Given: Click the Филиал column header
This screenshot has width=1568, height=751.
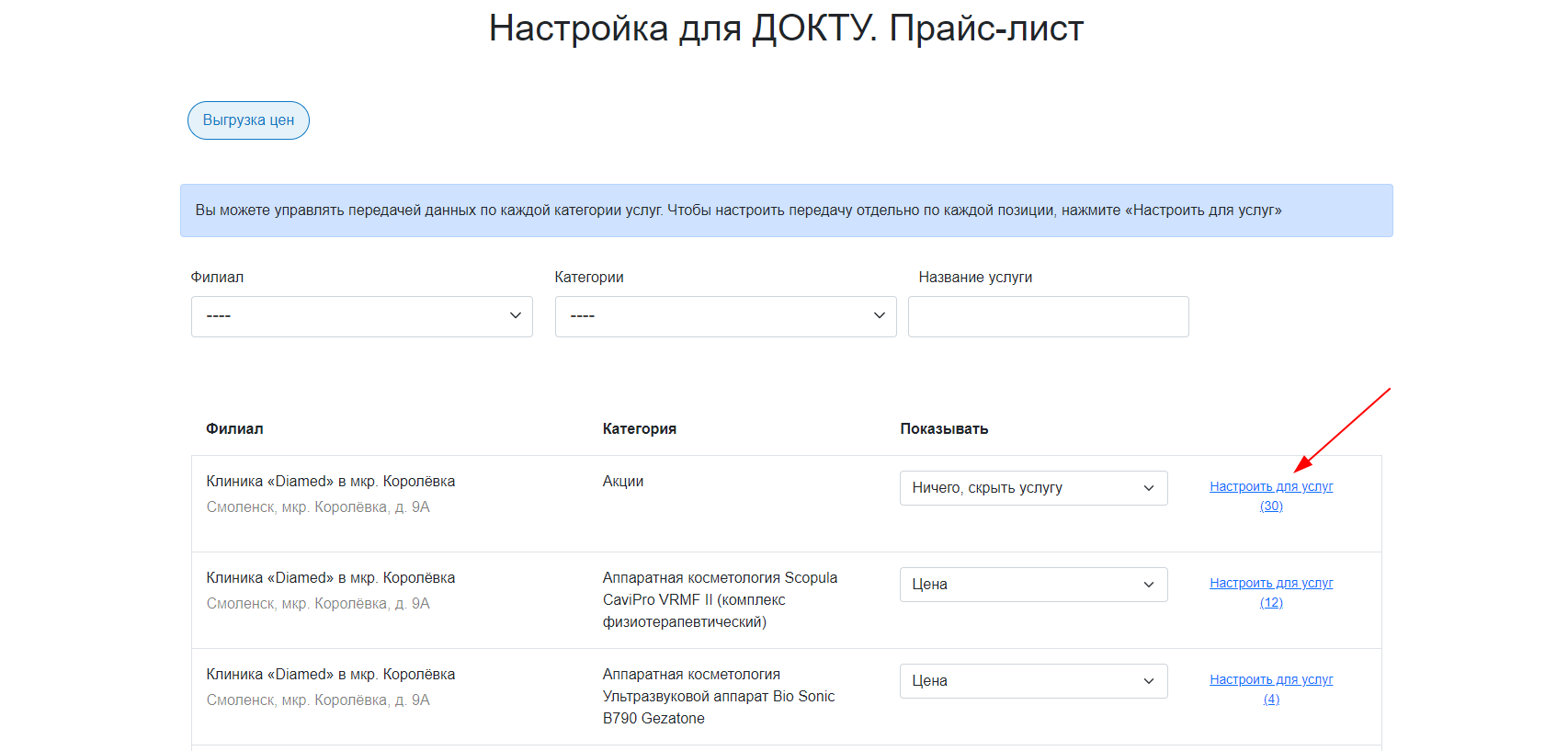Looking at the screenshot, I should pyautogui.click(x=234, y=429).
